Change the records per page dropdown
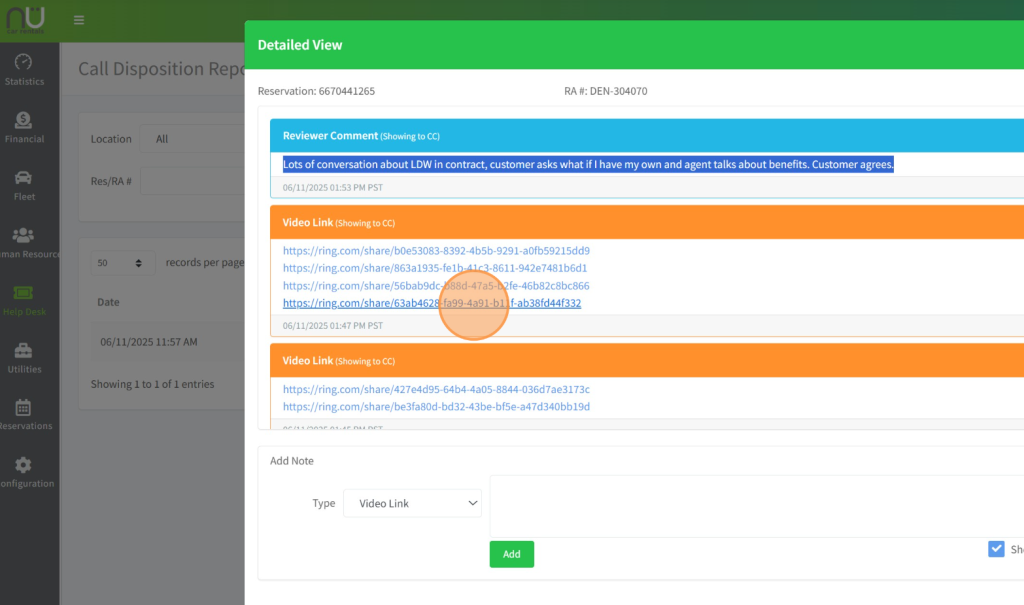 click(123, 263)
